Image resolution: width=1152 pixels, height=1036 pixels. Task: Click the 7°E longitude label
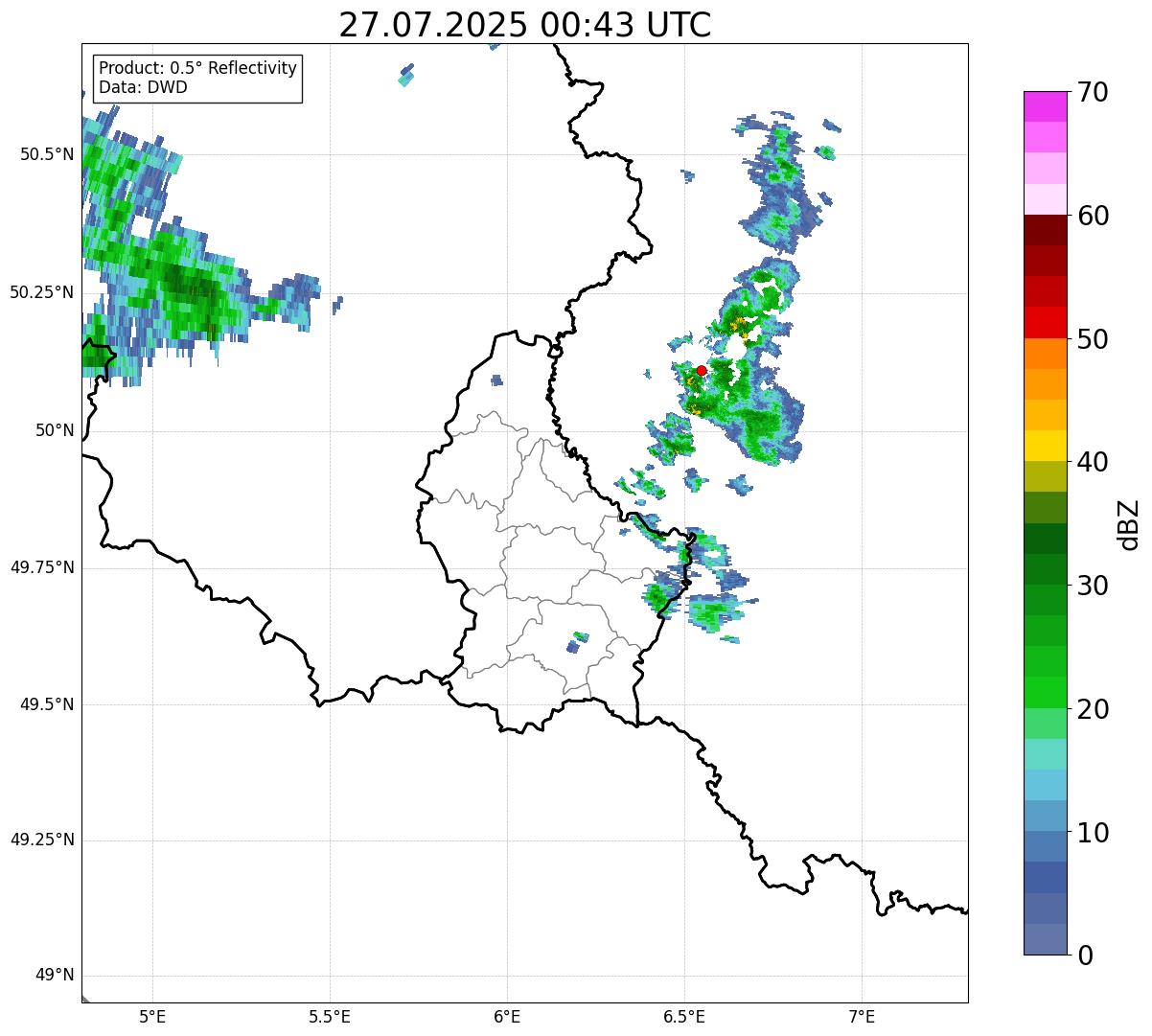click(x=862, y=1016)
